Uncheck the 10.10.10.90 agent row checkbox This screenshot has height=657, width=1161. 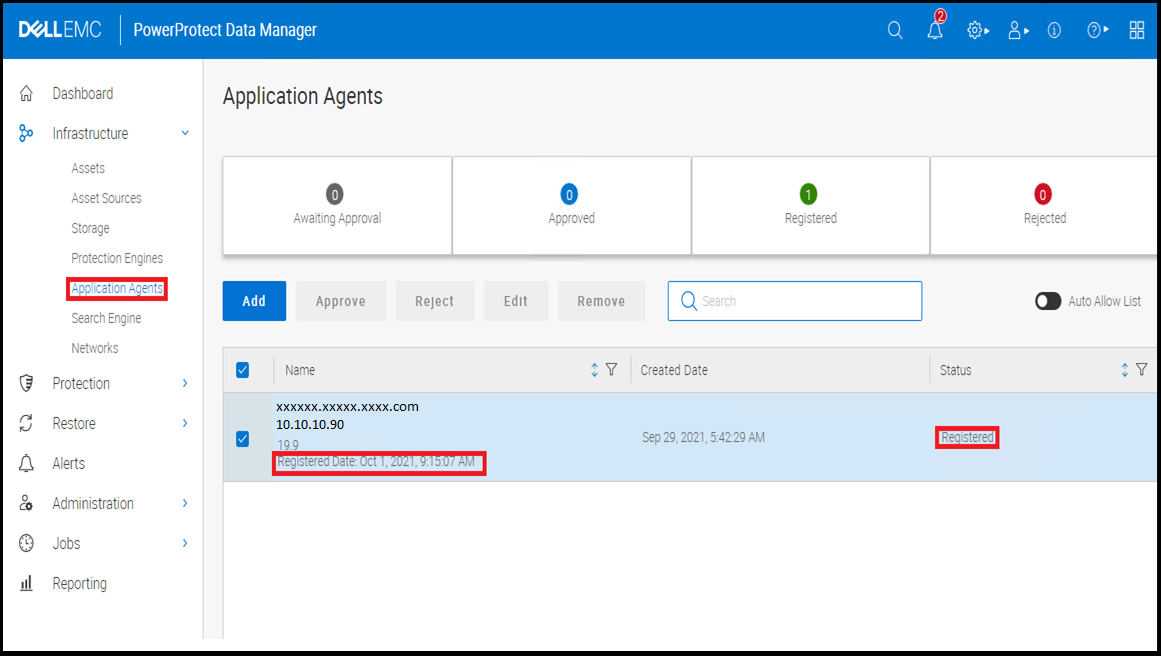242,439
